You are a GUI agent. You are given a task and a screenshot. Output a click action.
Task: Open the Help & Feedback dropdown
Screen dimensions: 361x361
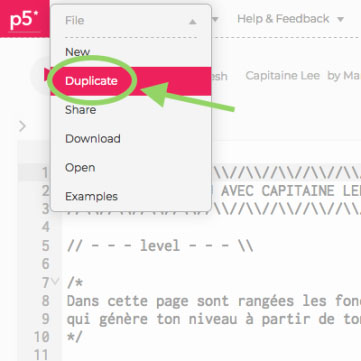pos(290,19)
